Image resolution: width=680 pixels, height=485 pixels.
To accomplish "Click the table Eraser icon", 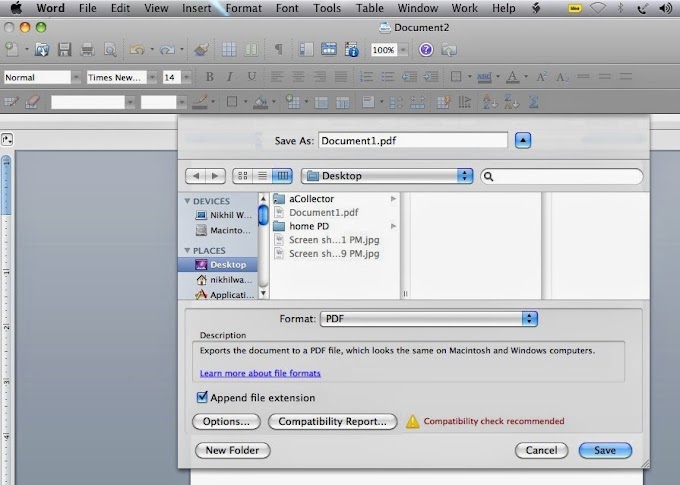I will (33, 102).
